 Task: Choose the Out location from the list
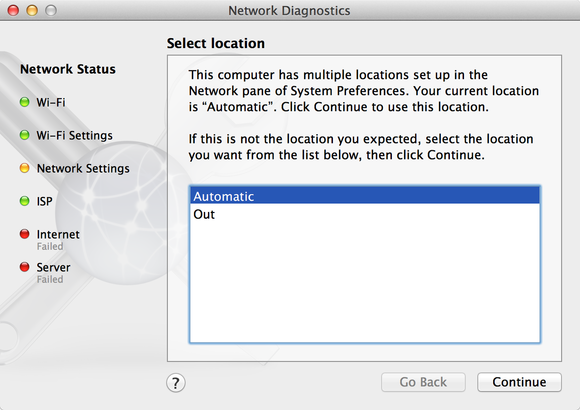coord(365,214)
